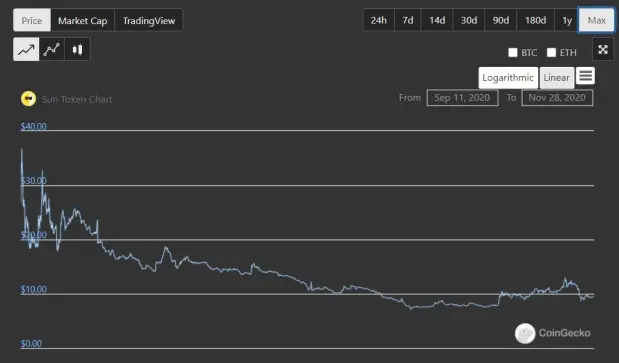The height and width of the screenshot is (363, 619).
Task: Enable the ETH comparison checkbox
Action: pyautogui.click(x=551, y=52)
